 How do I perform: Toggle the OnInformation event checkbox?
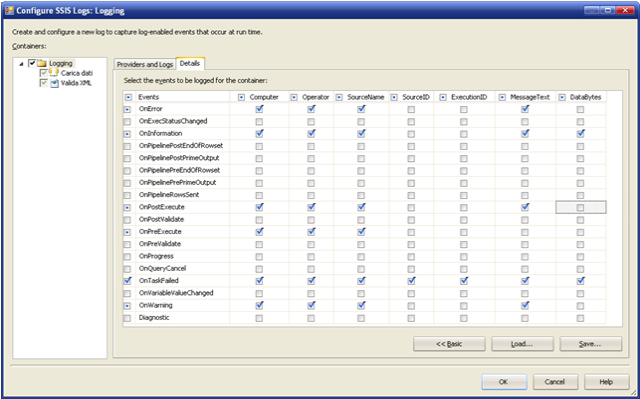[127, 134]
